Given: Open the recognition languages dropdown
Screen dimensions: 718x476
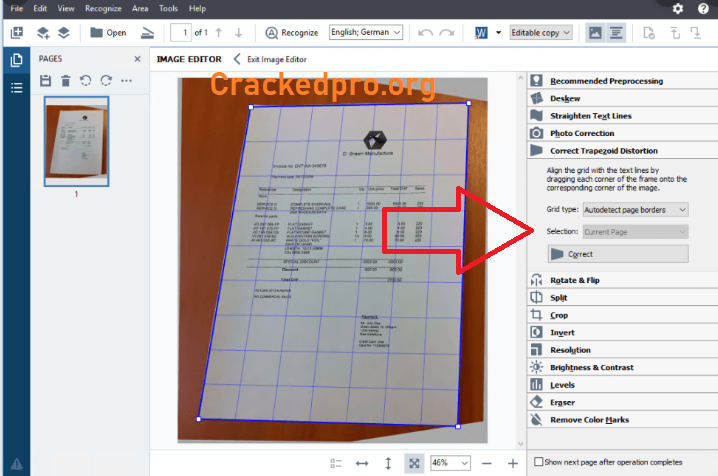Looking at the screenshot, I should [x=366, y=32].
